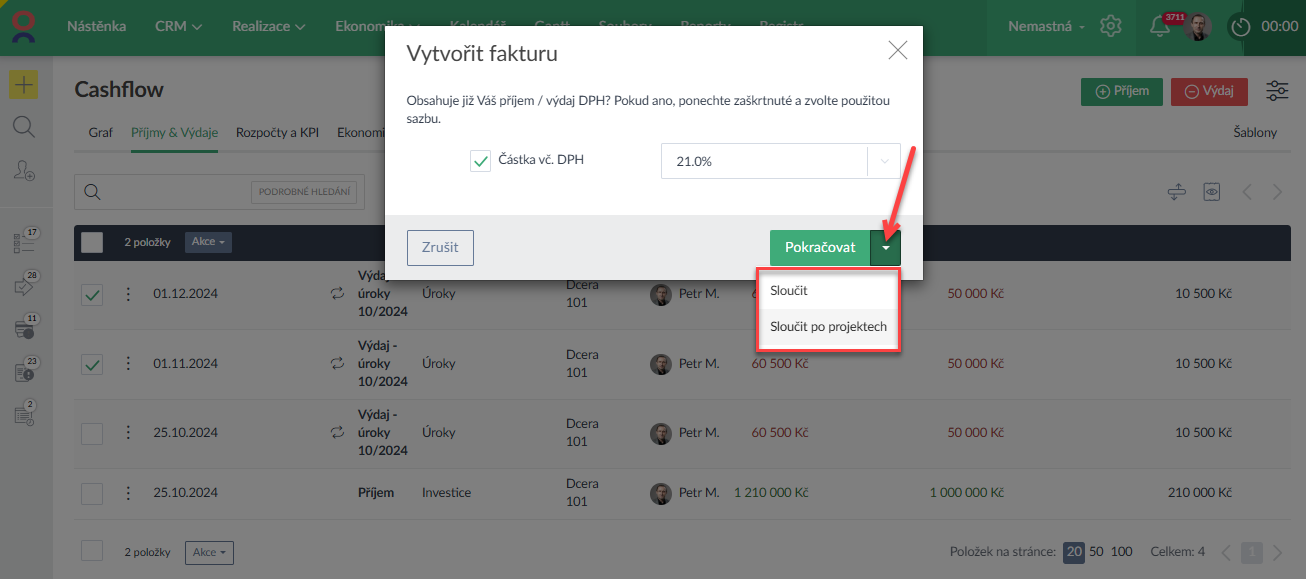Expand the Akce dropdown in table header
Viewport: 1306px width, 579px height.
[209, 242]
